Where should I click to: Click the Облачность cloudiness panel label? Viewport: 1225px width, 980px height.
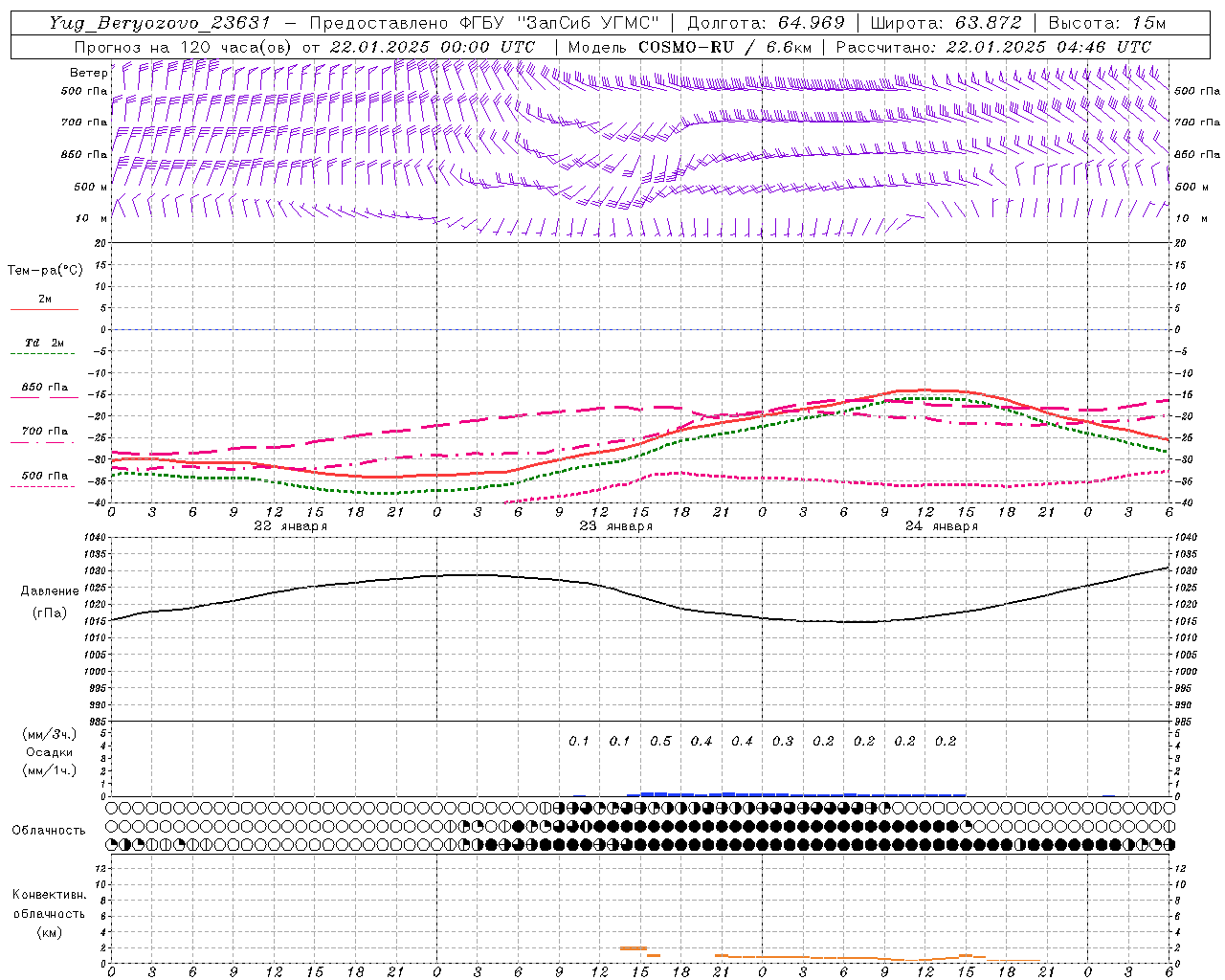point(49,830)
